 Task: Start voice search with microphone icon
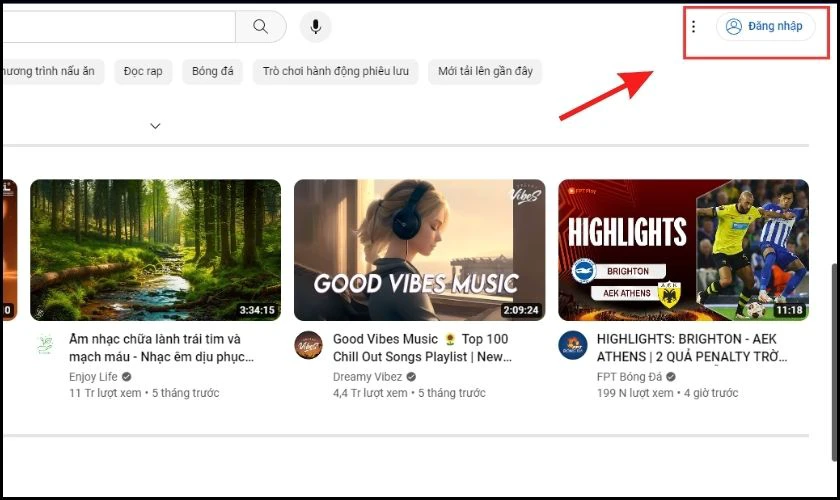316,26
